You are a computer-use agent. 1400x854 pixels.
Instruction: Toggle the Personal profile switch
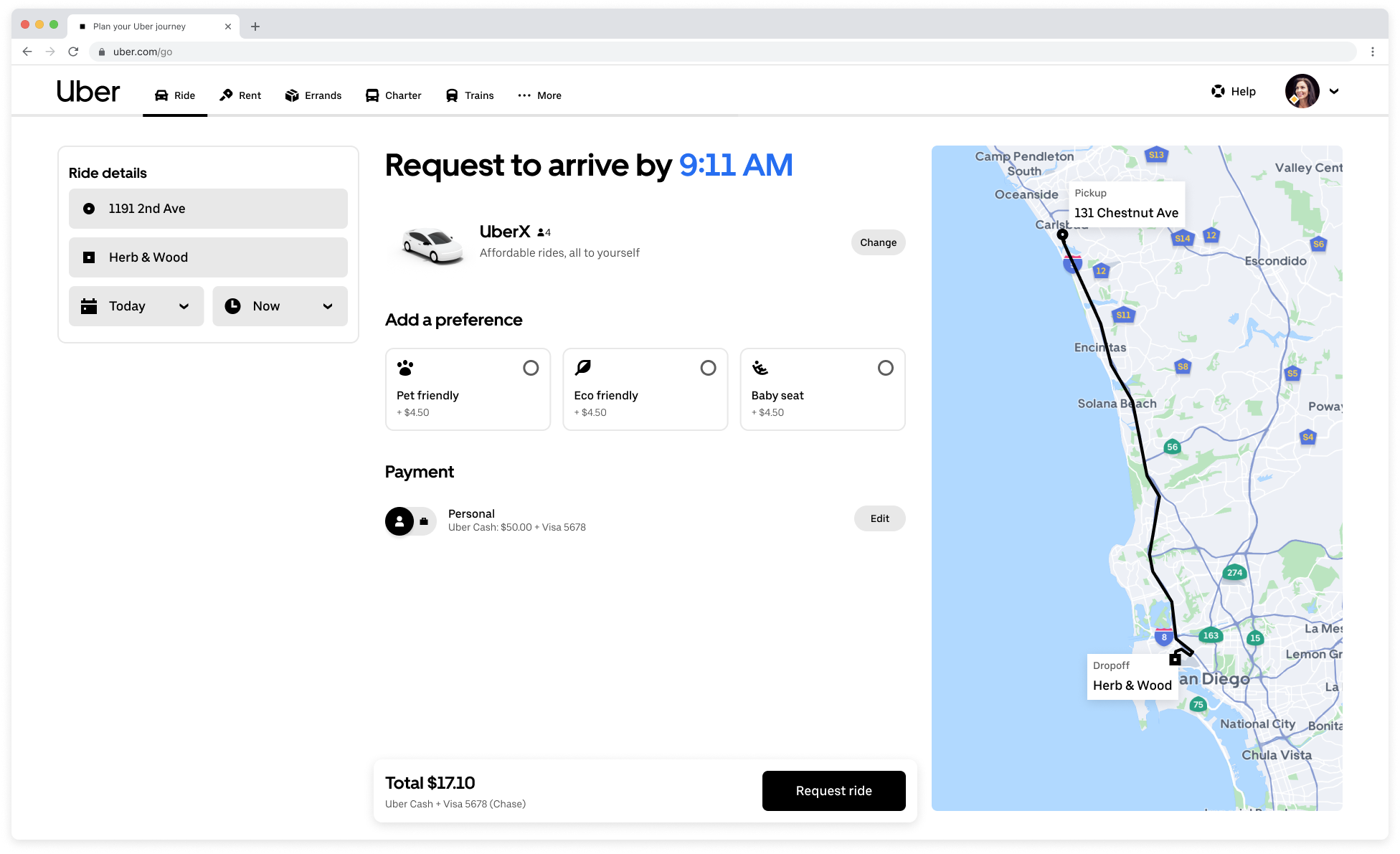point(411,521)
